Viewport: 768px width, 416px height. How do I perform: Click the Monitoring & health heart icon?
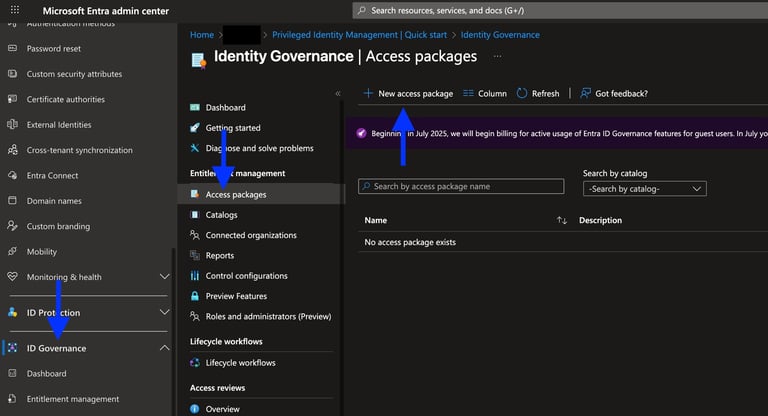pos(13,276)
